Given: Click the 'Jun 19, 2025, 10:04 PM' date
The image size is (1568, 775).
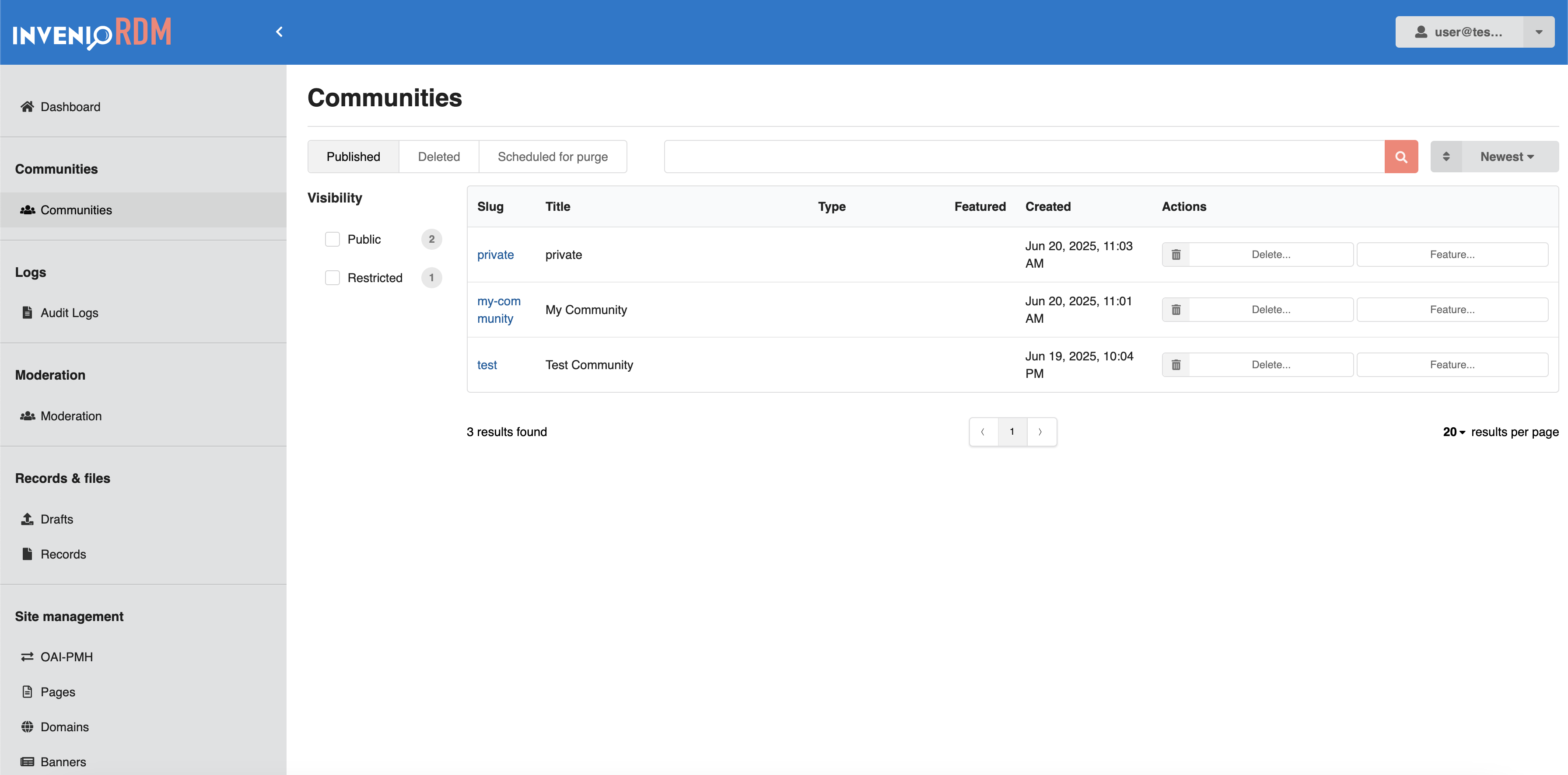Looking at the screenshot, I should 1079,365.
